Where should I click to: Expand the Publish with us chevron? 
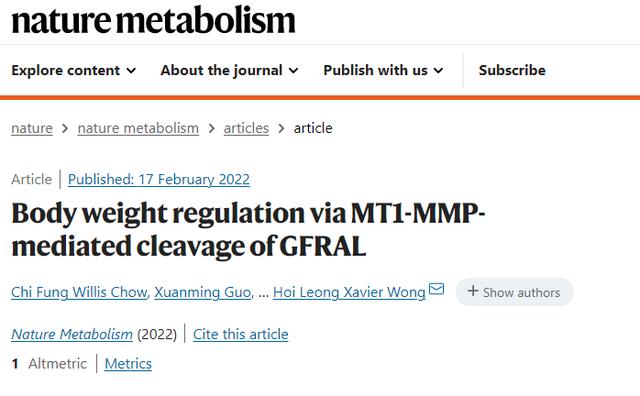(x=438, y=71)
